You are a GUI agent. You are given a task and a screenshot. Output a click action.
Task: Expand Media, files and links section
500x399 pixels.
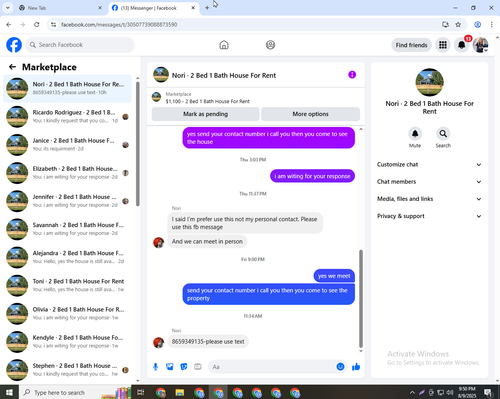coord(429,199)
